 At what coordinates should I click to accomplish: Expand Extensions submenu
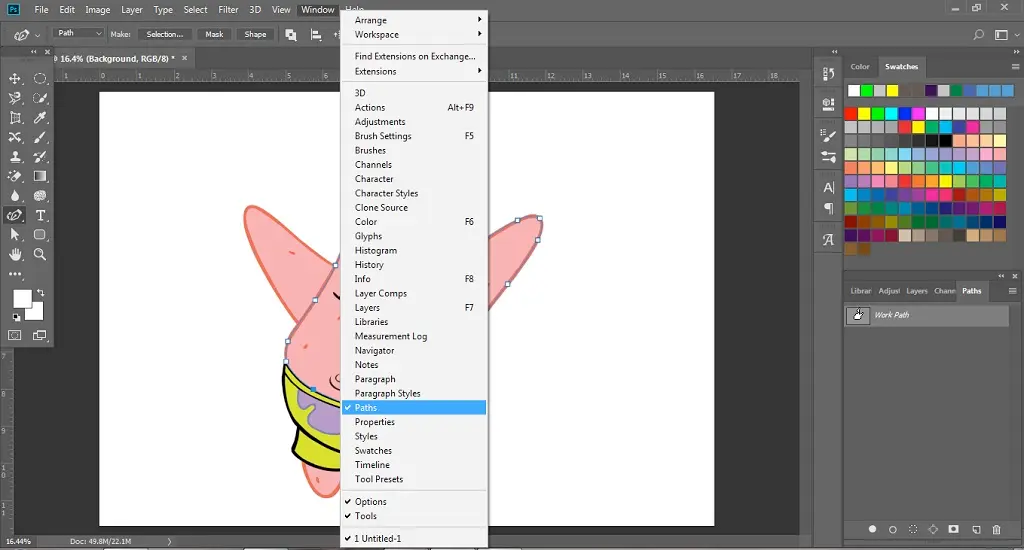414,71
